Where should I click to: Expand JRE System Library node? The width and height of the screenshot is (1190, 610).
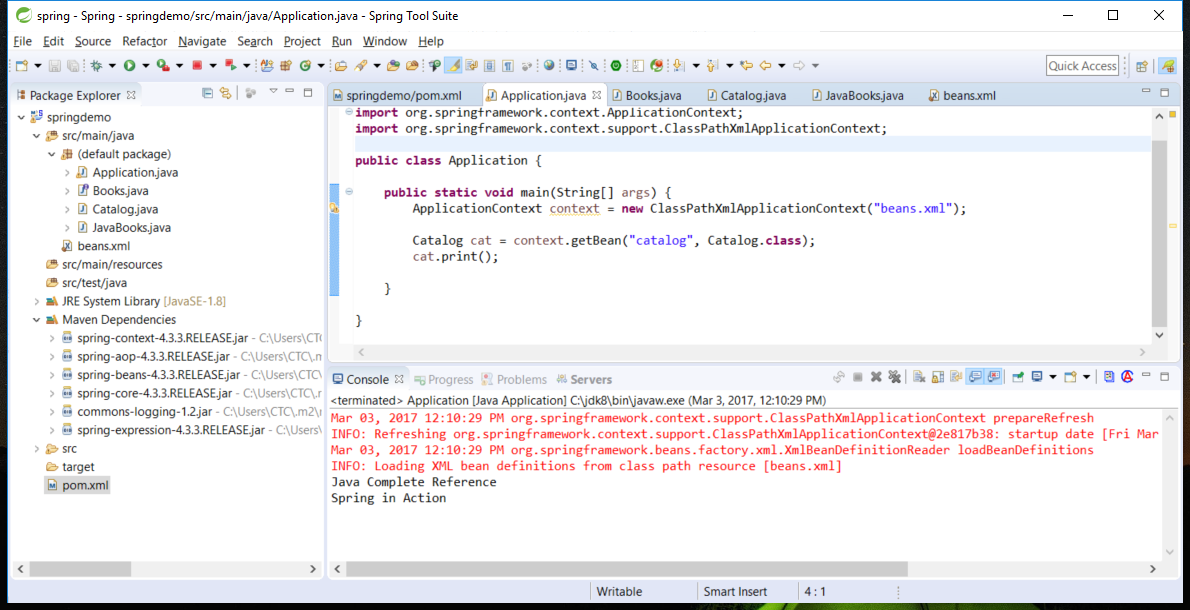coord(36,301)
